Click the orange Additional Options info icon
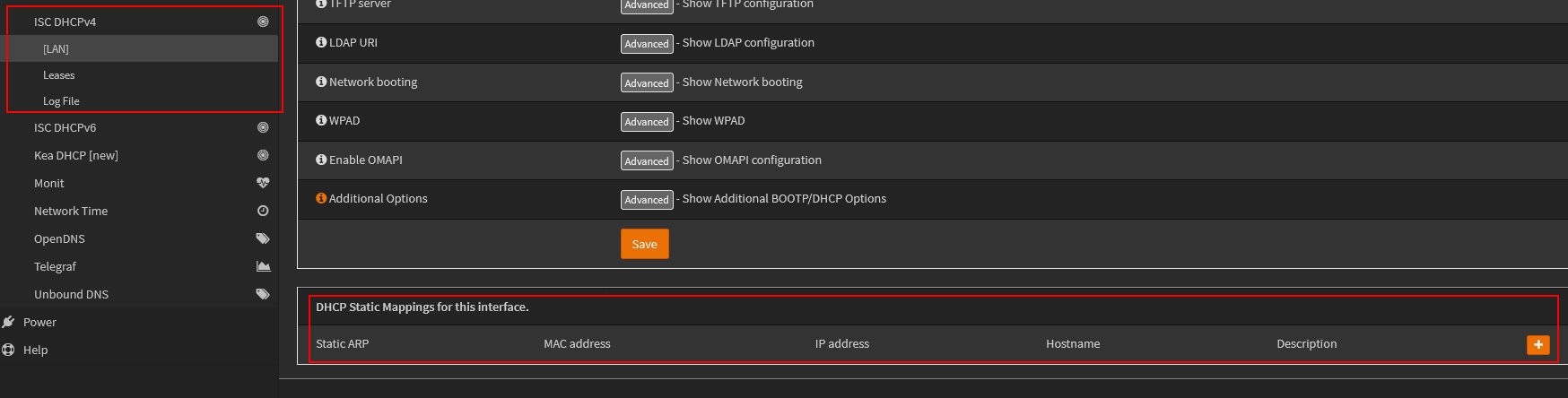Image resolution: width=1568 pixels, height=398 pixels. (321, 198)
